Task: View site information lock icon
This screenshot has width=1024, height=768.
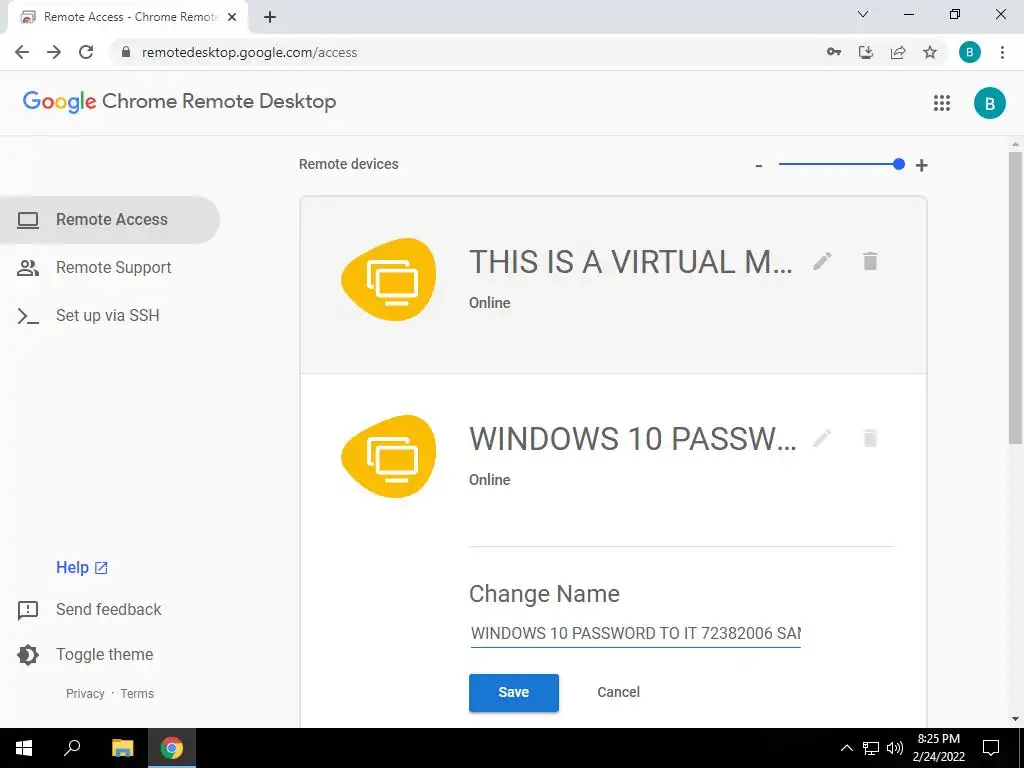Action: pos(126,52)
